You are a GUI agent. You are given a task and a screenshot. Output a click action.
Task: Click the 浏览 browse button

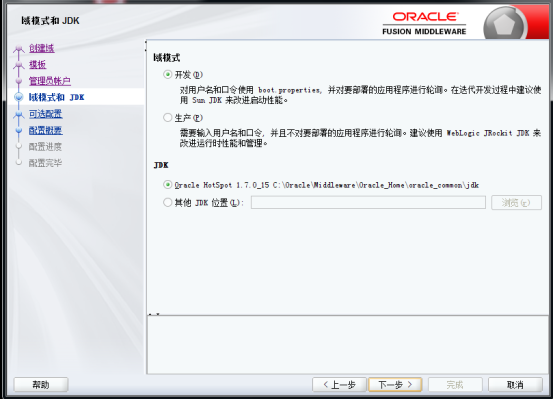pyautogui.click(x=516, y=202)
